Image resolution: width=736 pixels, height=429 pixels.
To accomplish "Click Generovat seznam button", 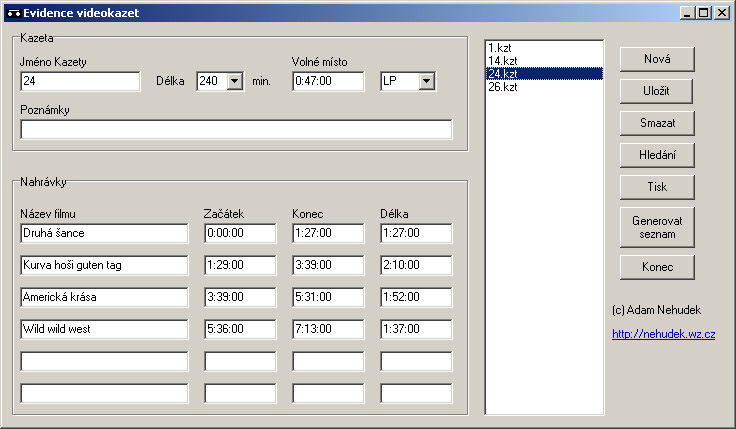I will click(x=657, y=227).
